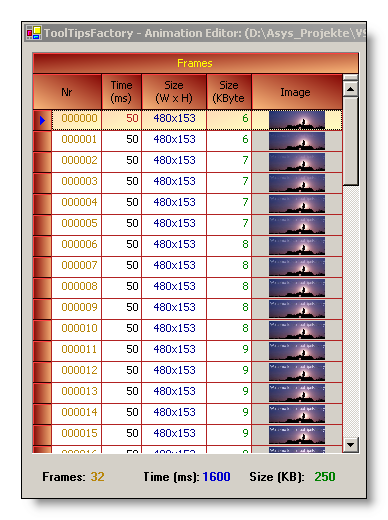Click the thumbnail image of frame 000009

pos(297,309)
